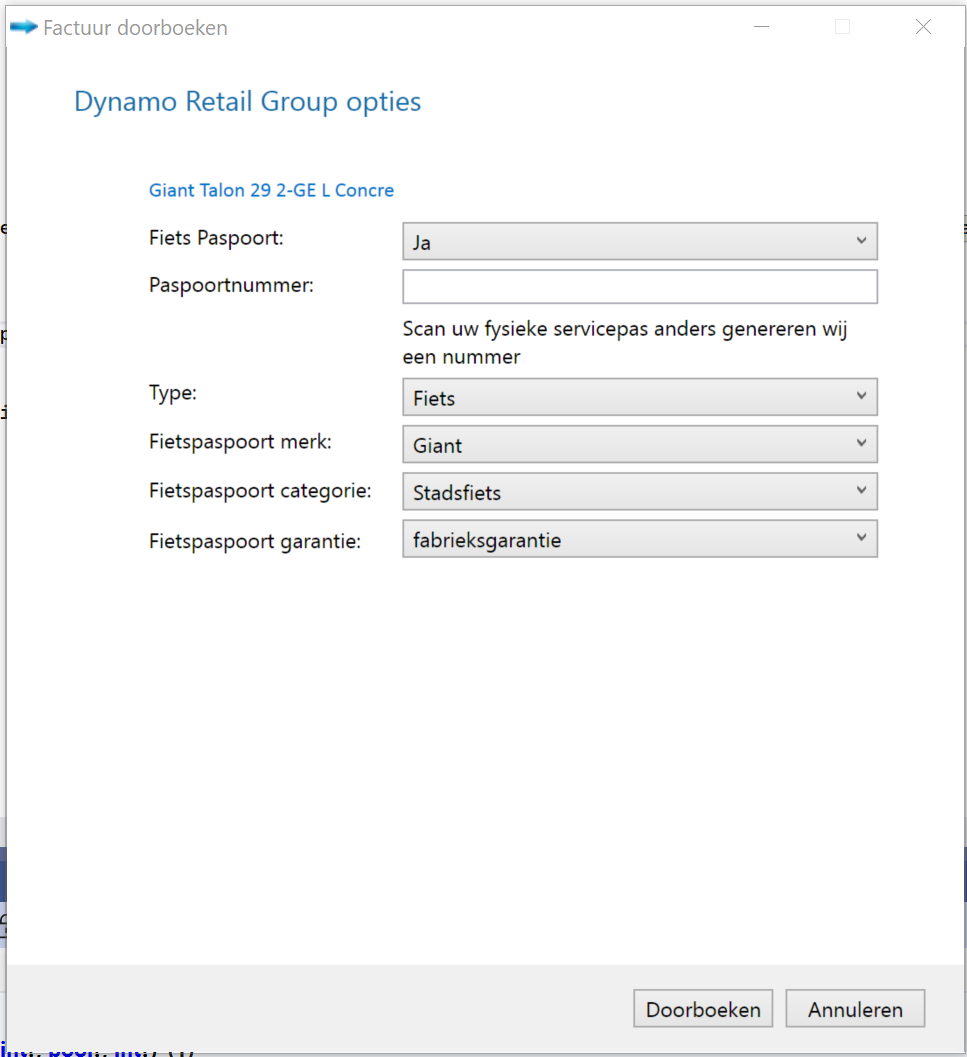This screenshot has width=967, height=1057.
Task: Open the Fiets Paspoort dropdown showing Ja
Action: 640,241
